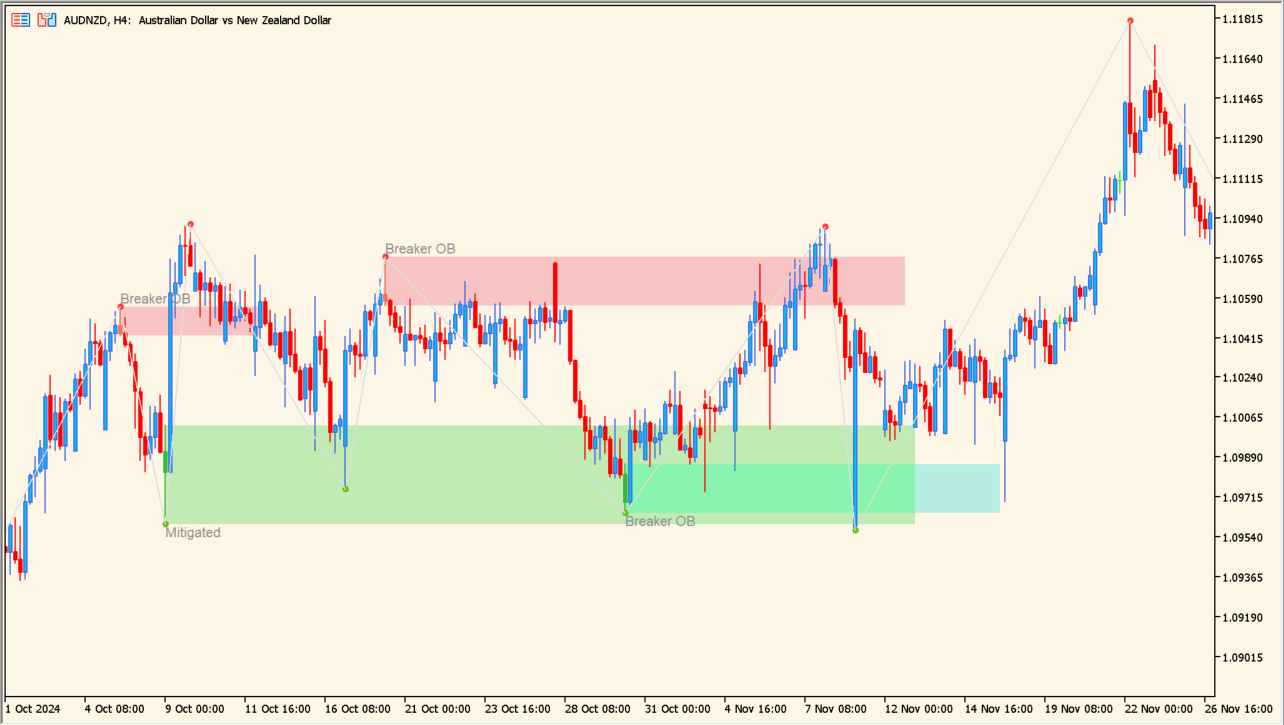Click the 16 Oct 08:00 date label
The image size is (1284, 725).
coord(357,709)
